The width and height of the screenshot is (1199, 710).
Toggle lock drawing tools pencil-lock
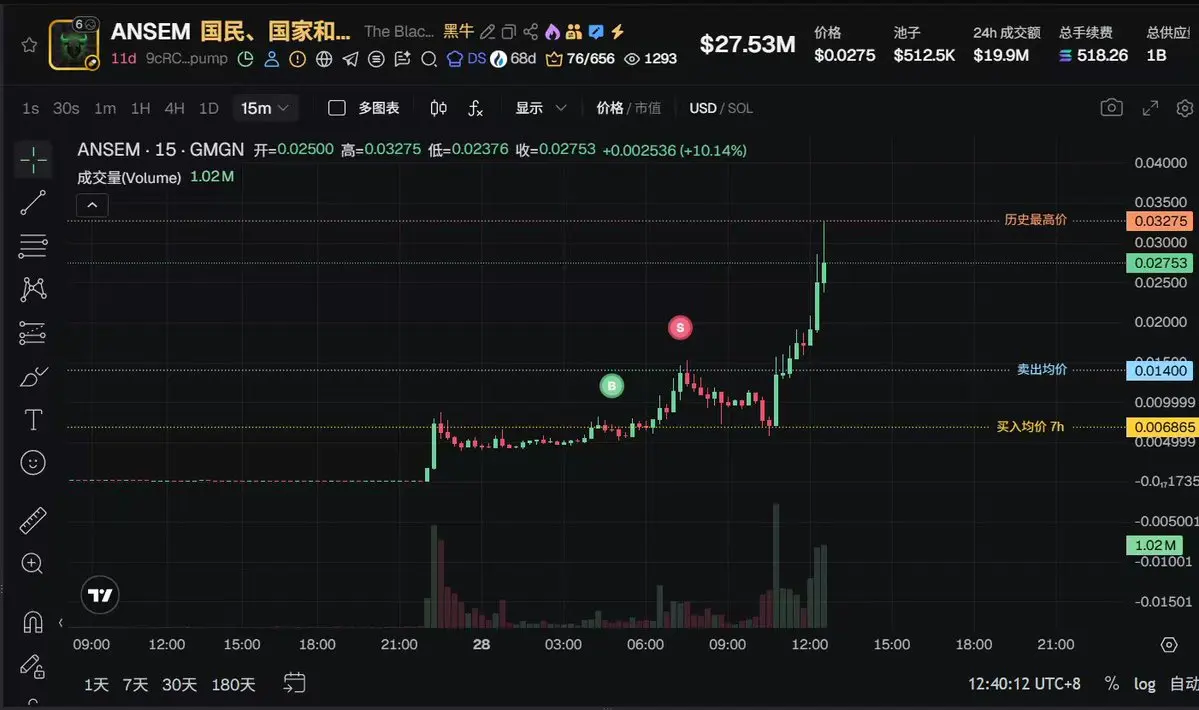(x=32, y=666)
